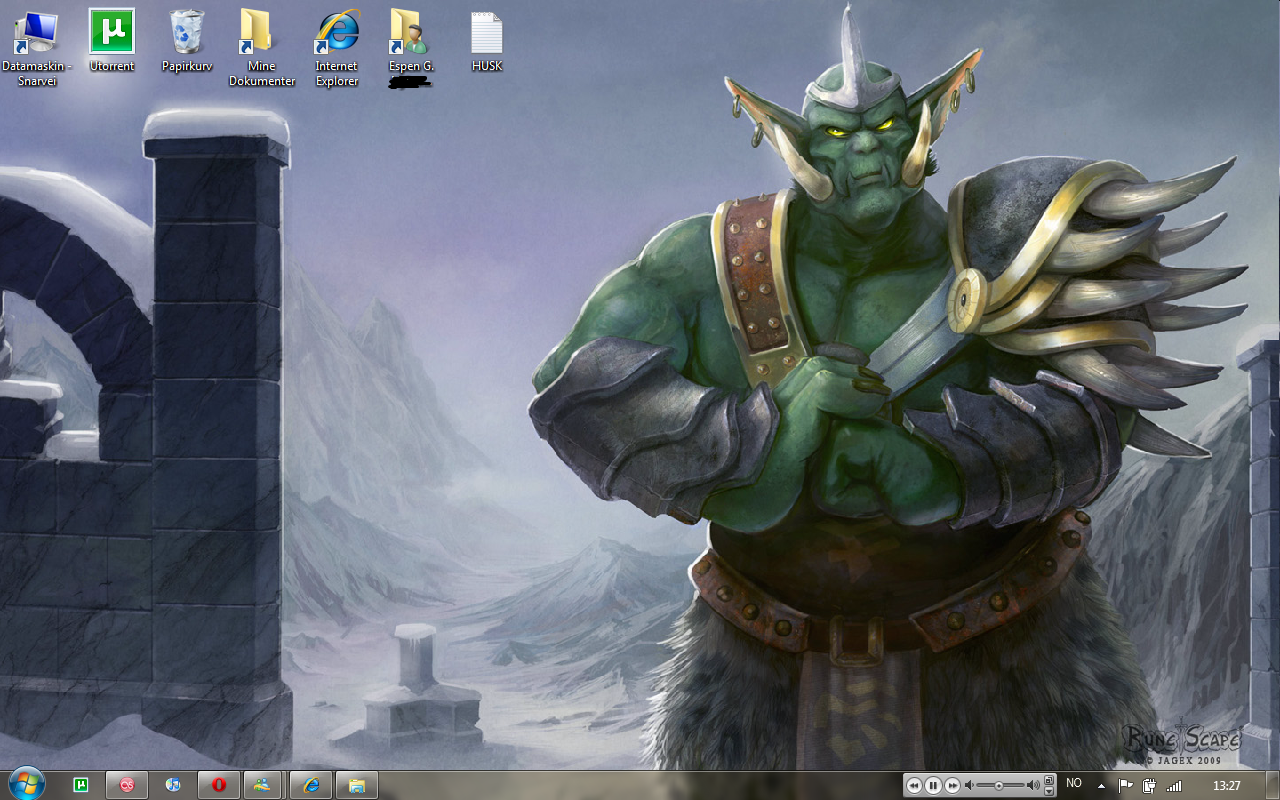Select the Internet Explorer desktop shortcut
Image resolution: width=1280 pixels, height=800 pixels.
(x=337, y=47)
